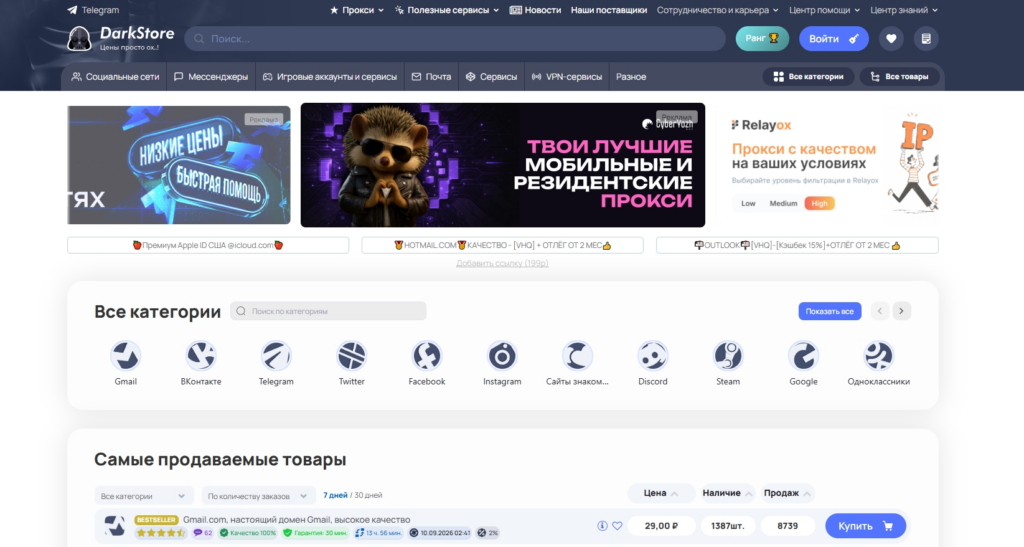The image size is (1024, 547).
Task: Open the Все категории filter dropdown
Action: pos(144,496)
